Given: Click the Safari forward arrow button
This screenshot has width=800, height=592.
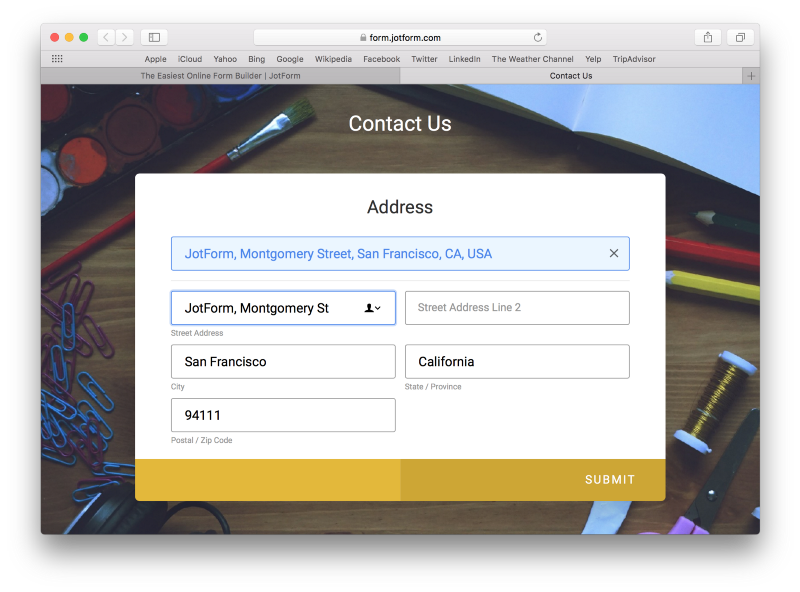Looking at the screenshot, I should [124, 37].
